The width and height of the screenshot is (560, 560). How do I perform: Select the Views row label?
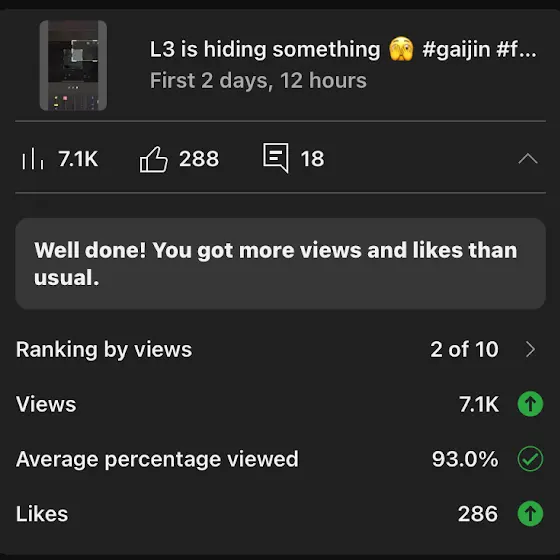click(x=46, y=404)
